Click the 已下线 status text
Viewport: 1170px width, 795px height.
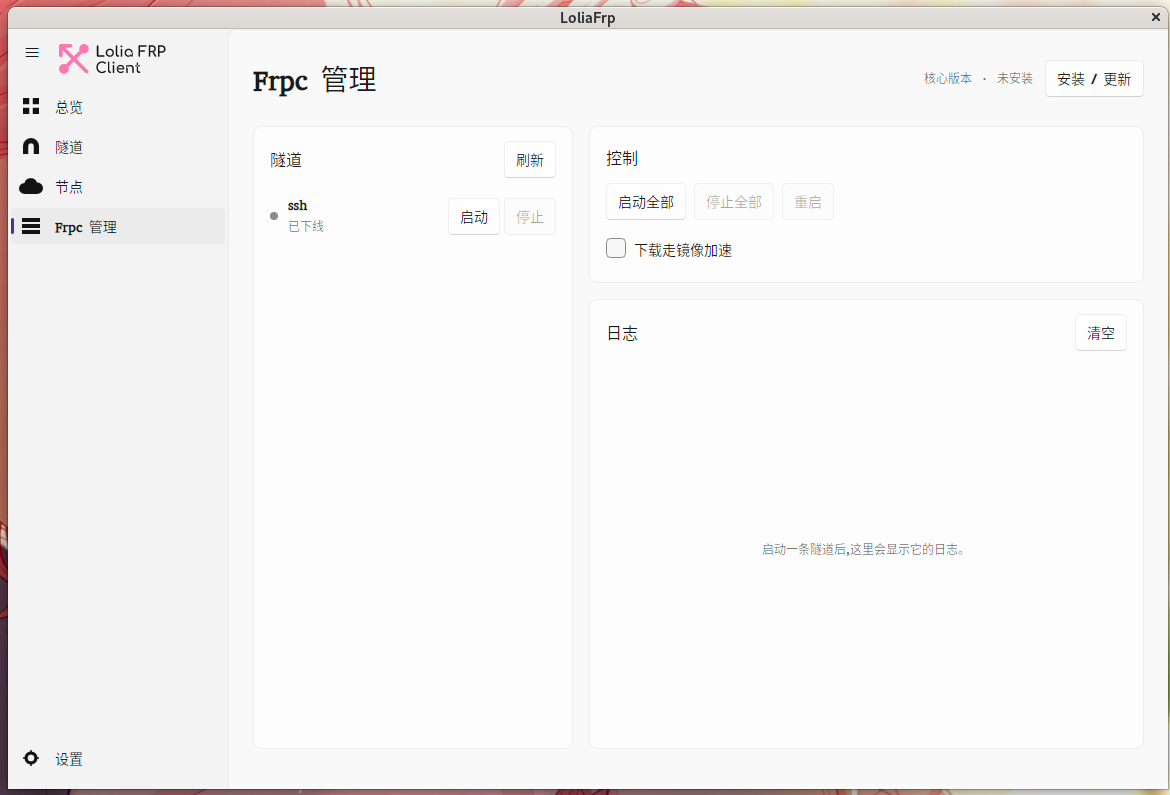point(306,226)
